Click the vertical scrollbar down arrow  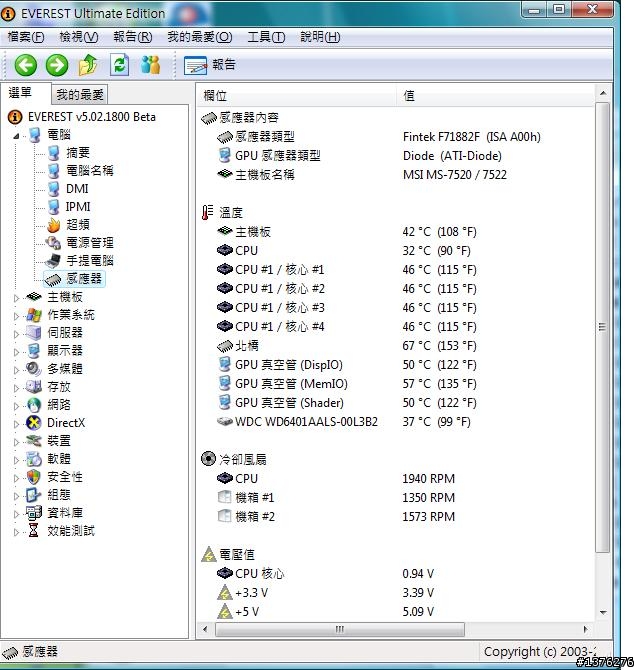[x=603, y=613]
